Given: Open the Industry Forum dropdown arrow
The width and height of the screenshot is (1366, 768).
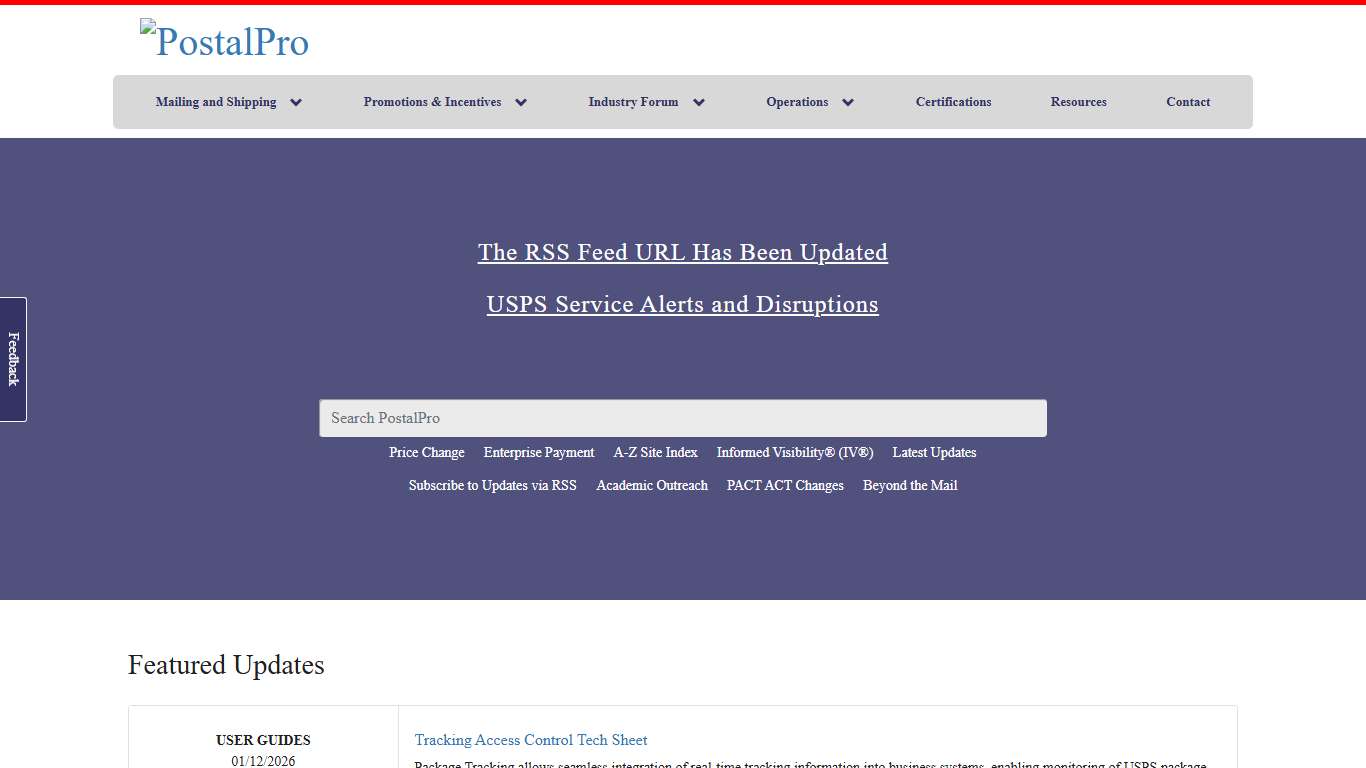Looking at the screenshot, I should 699,102.
